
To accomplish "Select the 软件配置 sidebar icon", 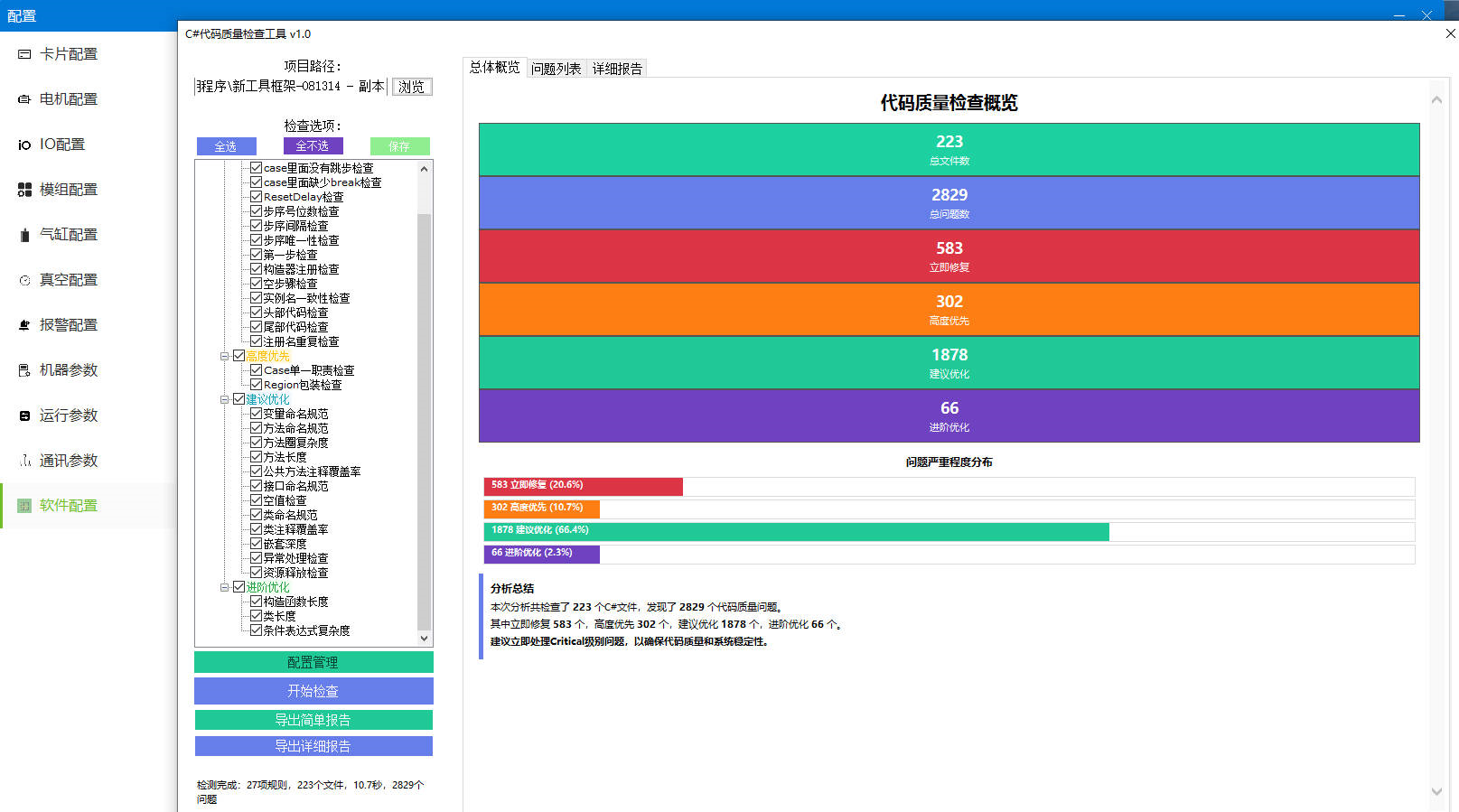I will click(24, 506).
